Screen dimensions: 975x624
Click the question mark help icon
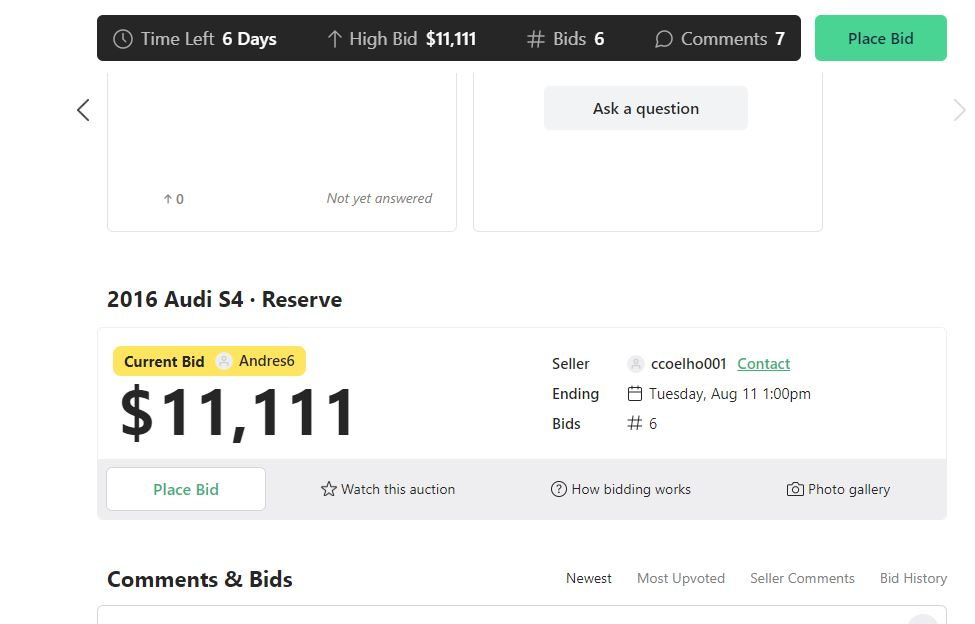point(559,489)
